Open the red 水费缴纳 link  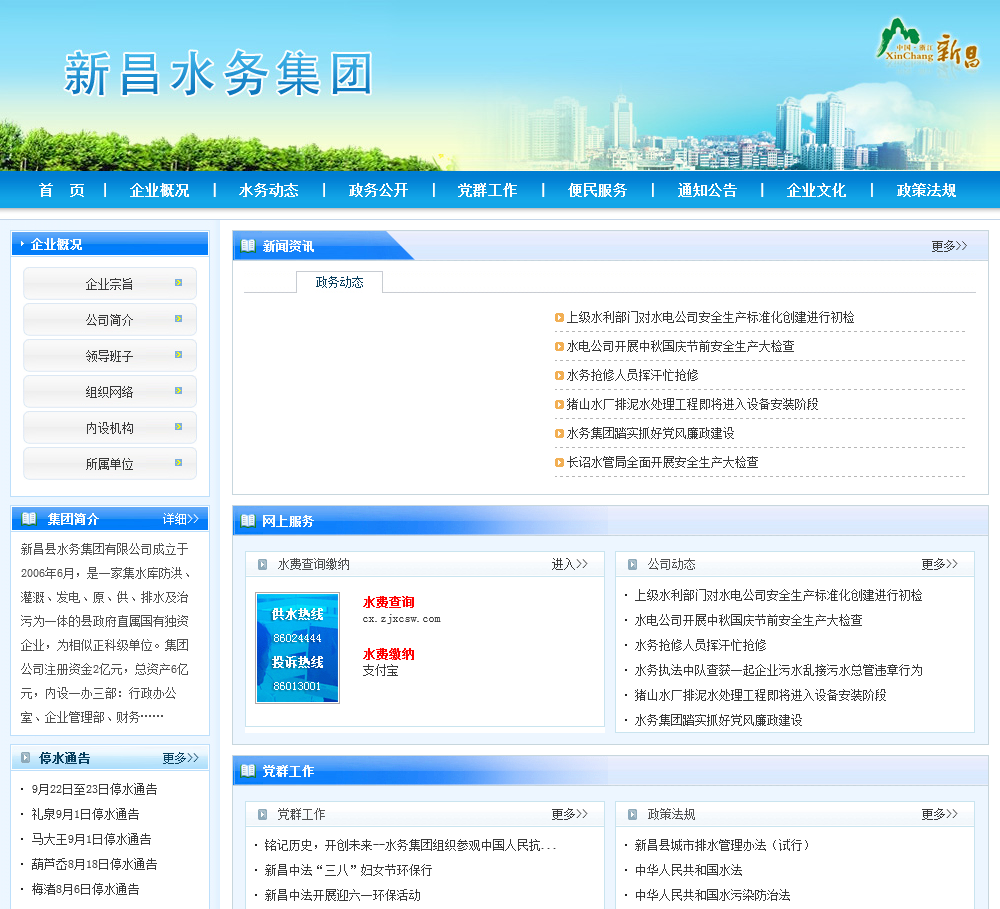click(x=388, y=654)
